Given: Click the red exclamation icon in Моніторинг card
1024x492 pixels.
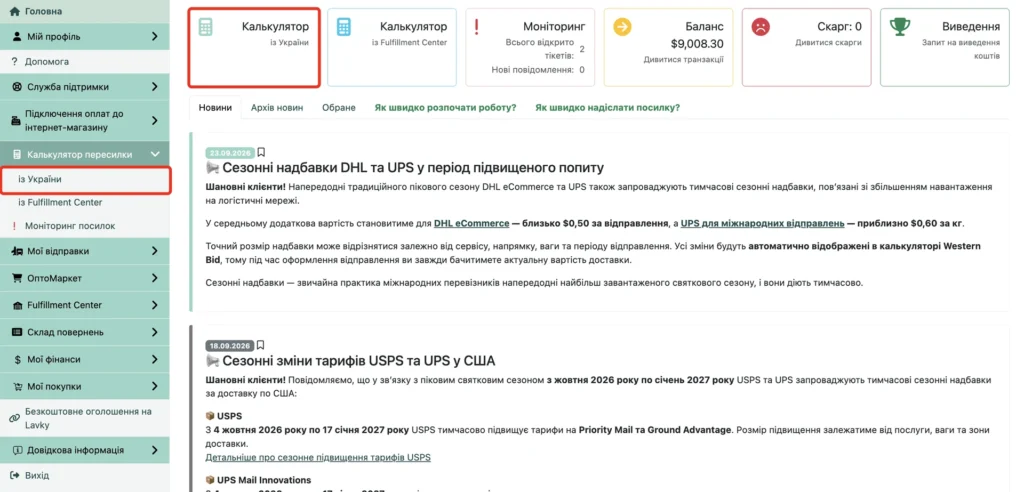Looking at the screenshot, I should pyautogui.click(x=477, y=27).
